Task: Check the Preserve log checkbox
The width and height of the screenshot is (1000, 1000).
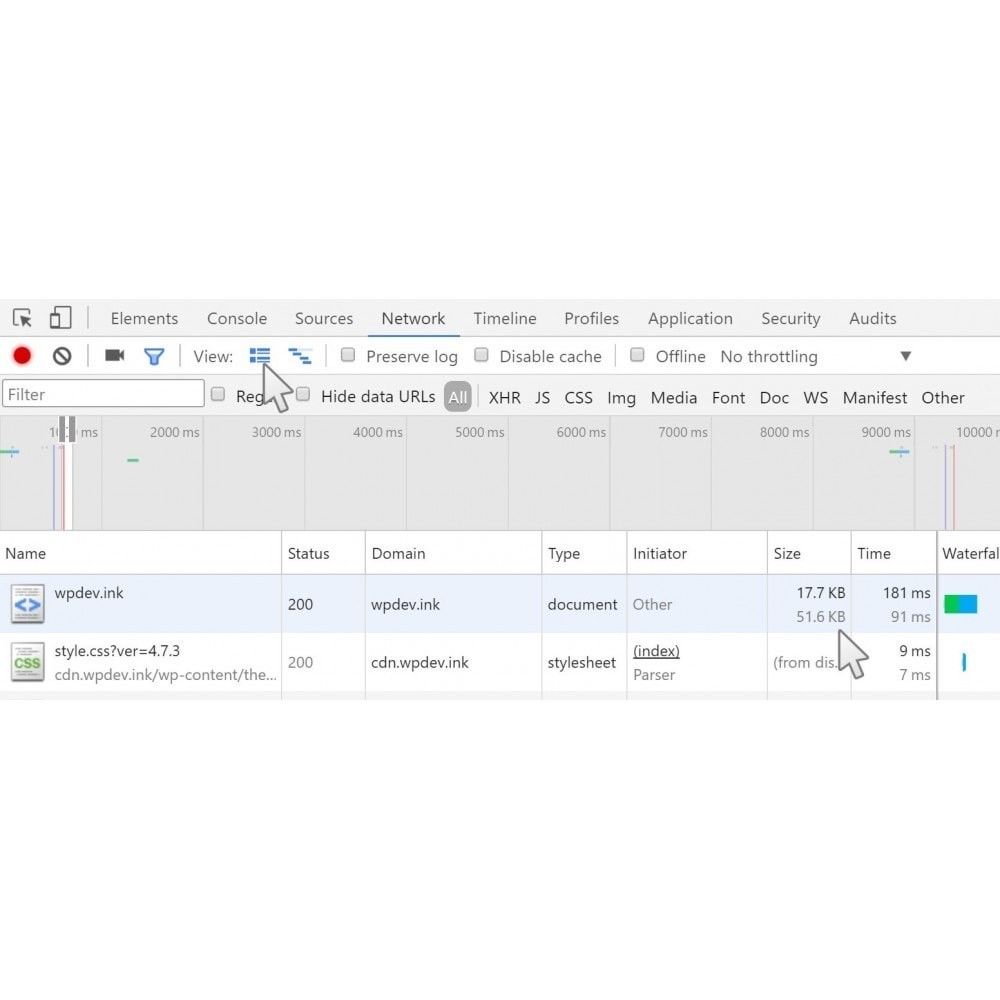Action: coord(348,355)
